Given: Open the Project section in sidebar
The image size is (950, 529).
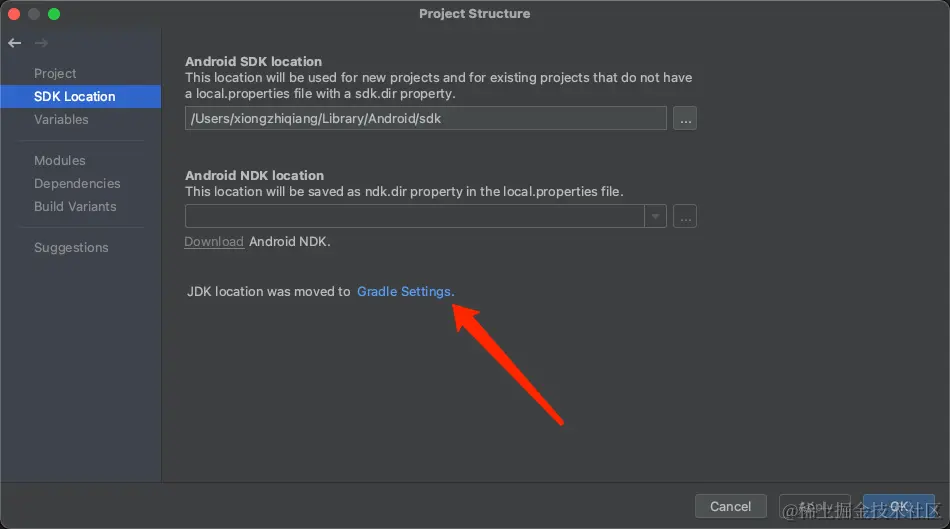Looking at the screenshot, I should pyautogui.click(x=55, y=73).
